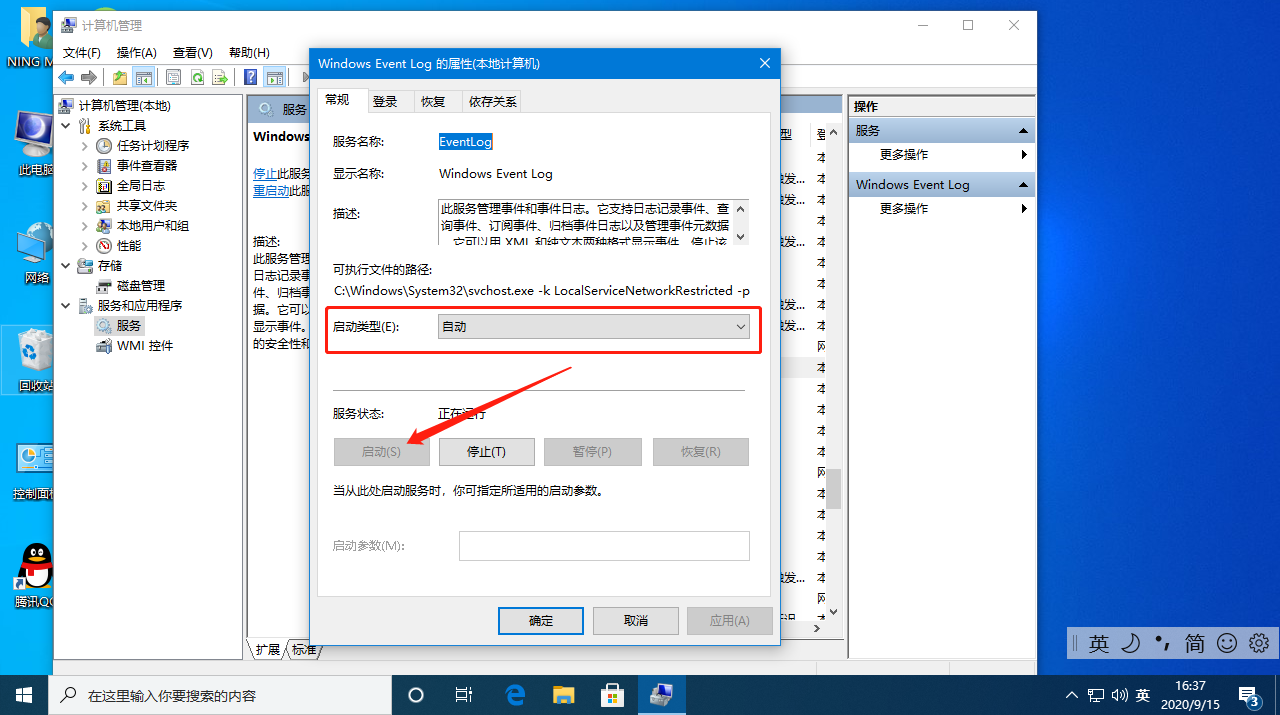The width and height of the screenshot is (1280, 715).
Task: Expand the 全局日志 node arrow
Action: 85,186
